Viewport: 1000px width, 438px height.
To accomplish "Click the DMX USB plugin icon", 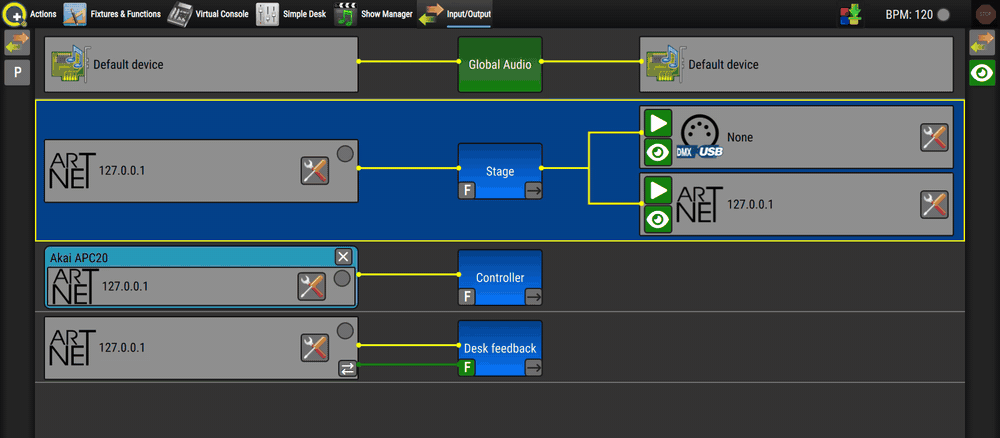I will click(x=700, y=138).
